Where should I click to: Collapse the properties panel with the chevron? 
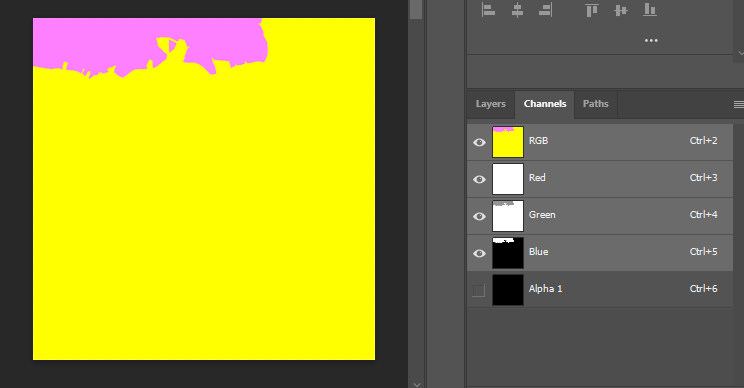coord(740,53)
